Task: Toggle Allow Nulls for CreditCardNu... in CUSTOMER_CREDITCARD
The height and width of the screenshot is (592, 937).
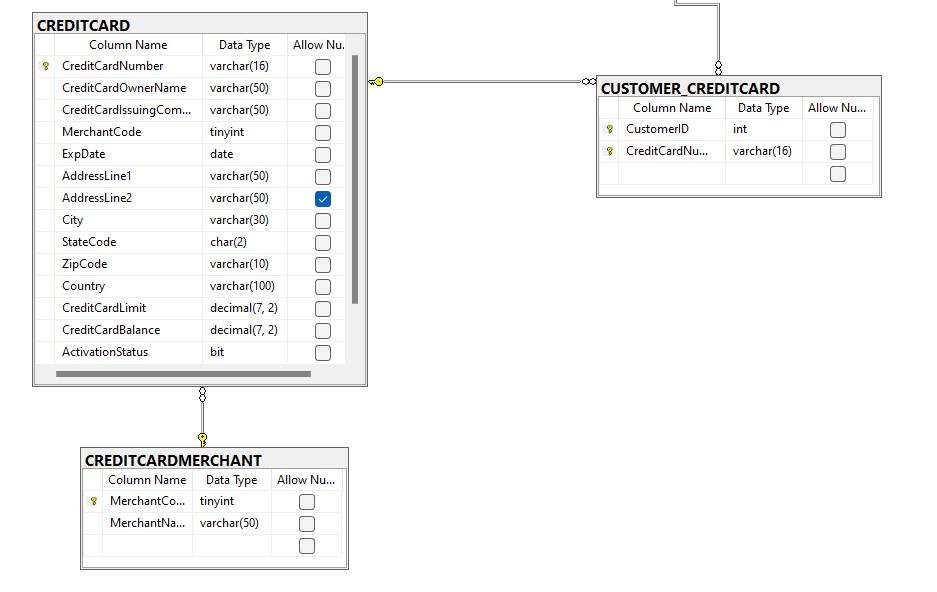Action: tap(838, 152)
